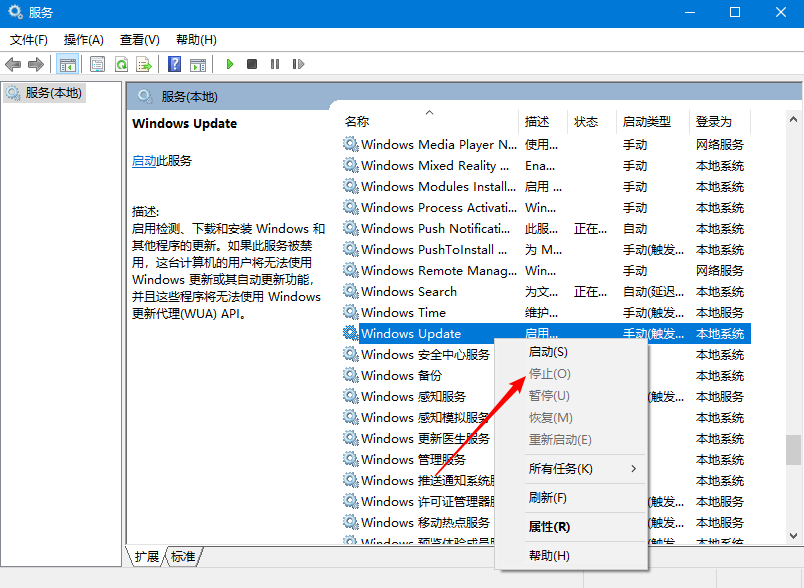Choose 停止(O) in the context menu
This screenshot has height=588, width=804.
point(571,374)
